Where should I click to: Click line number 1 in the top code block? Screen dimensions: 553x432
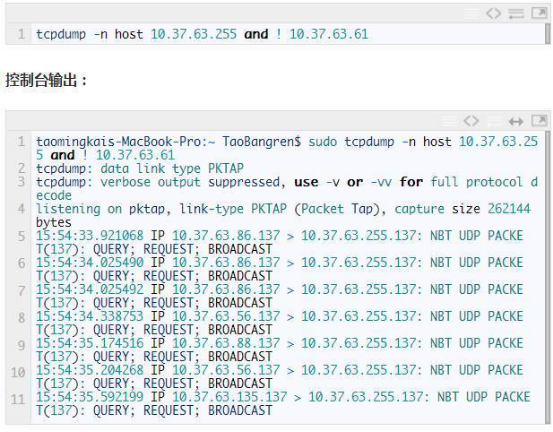(x=21, y=34)
